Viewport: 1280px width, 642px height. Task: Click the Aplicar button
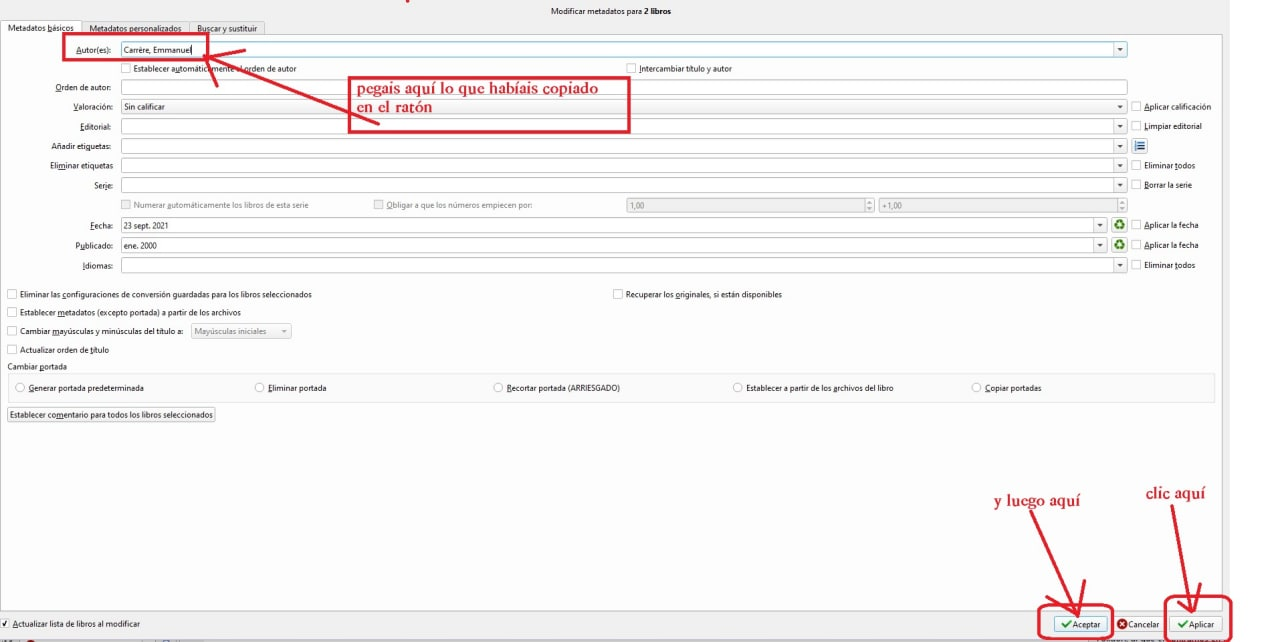pyautogui.click(x=1196, y=624)
